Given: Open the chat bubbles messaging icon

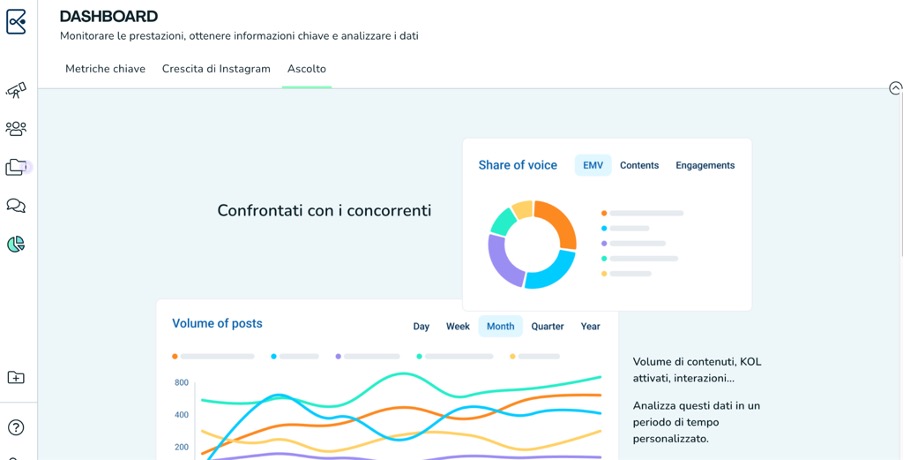Looking at the screenshot, I should (16, 206).
